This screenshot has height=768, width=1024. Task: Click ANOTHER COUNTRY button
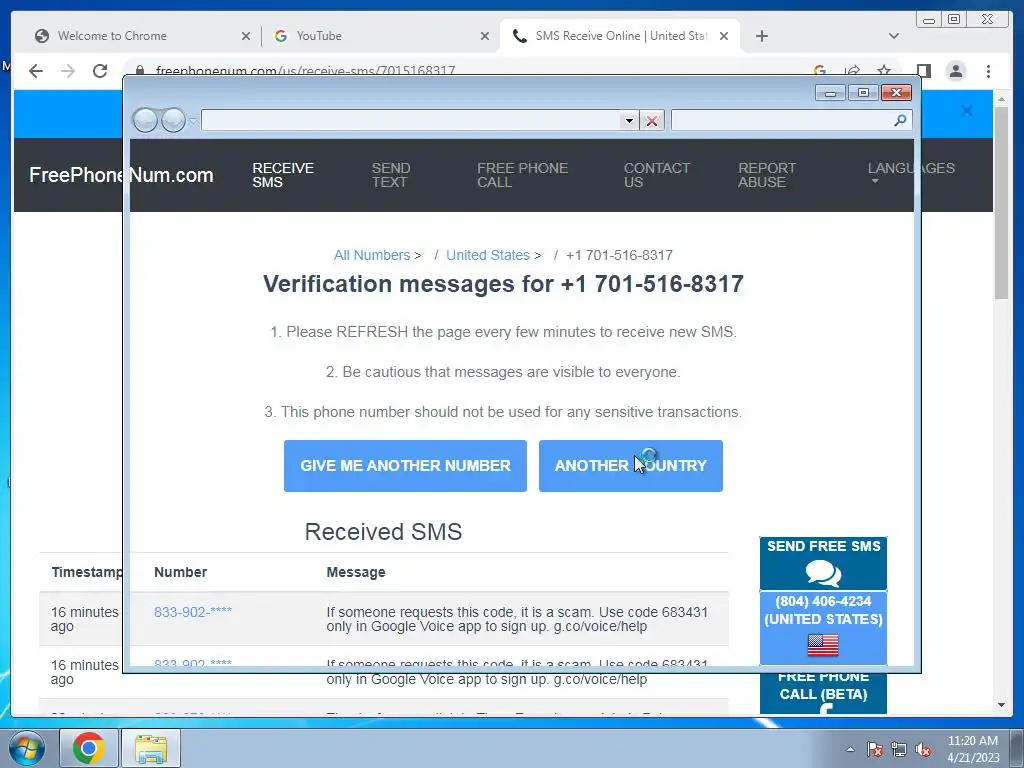[630, 466]
